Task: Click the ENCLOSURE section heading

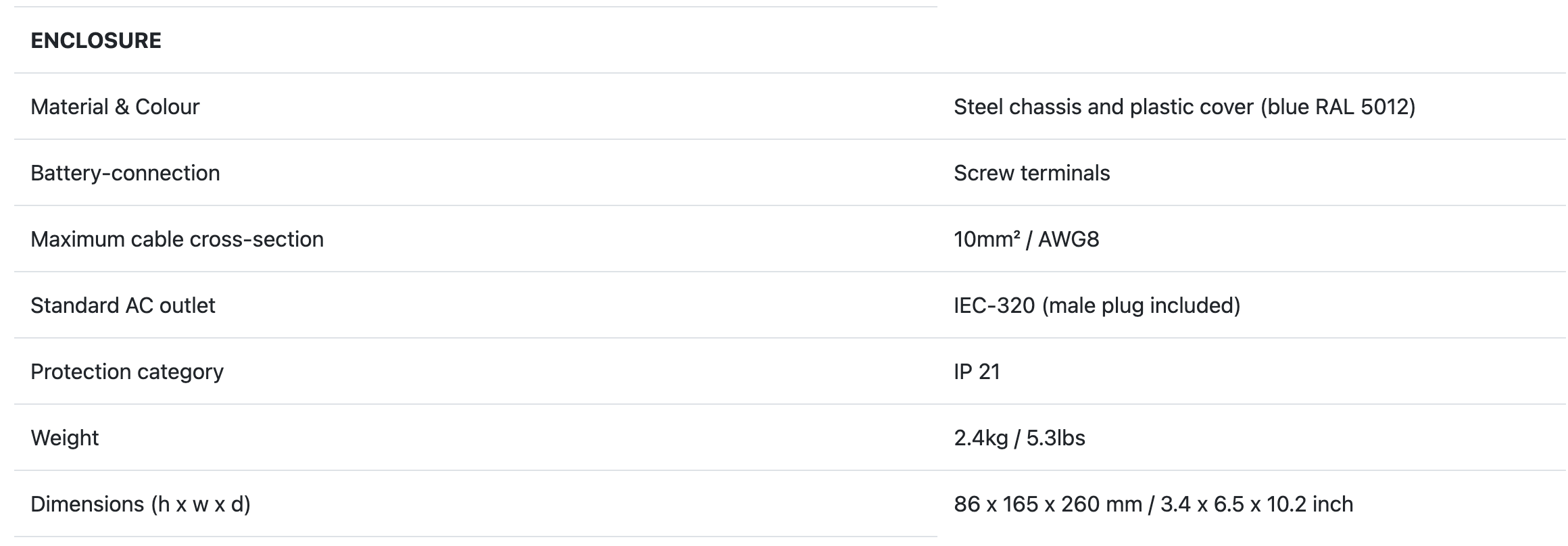Action: click(96, 41)
